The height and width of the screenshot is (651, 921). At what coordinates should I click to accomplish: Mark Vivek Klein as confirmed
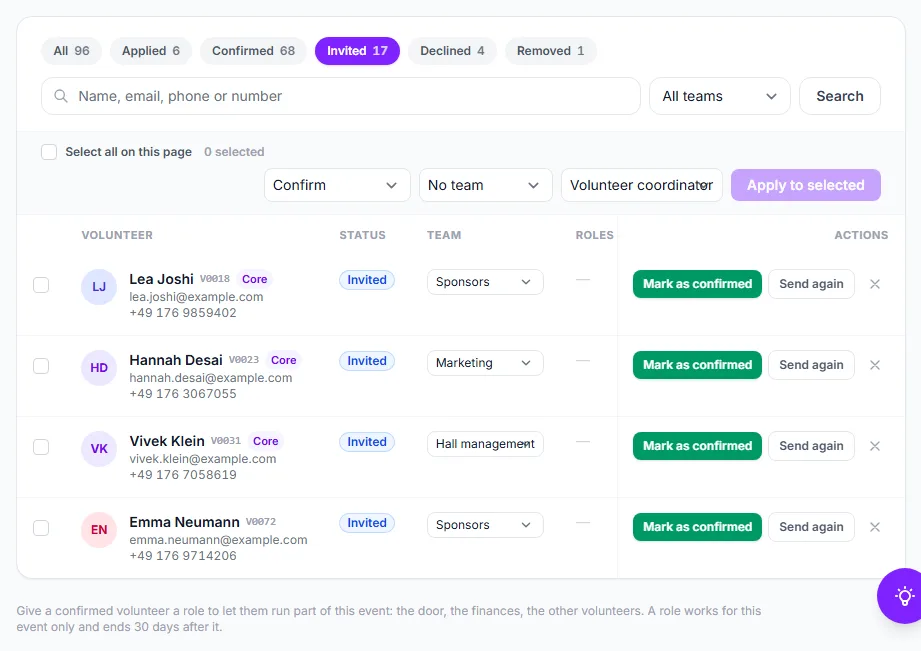point(697,447)
